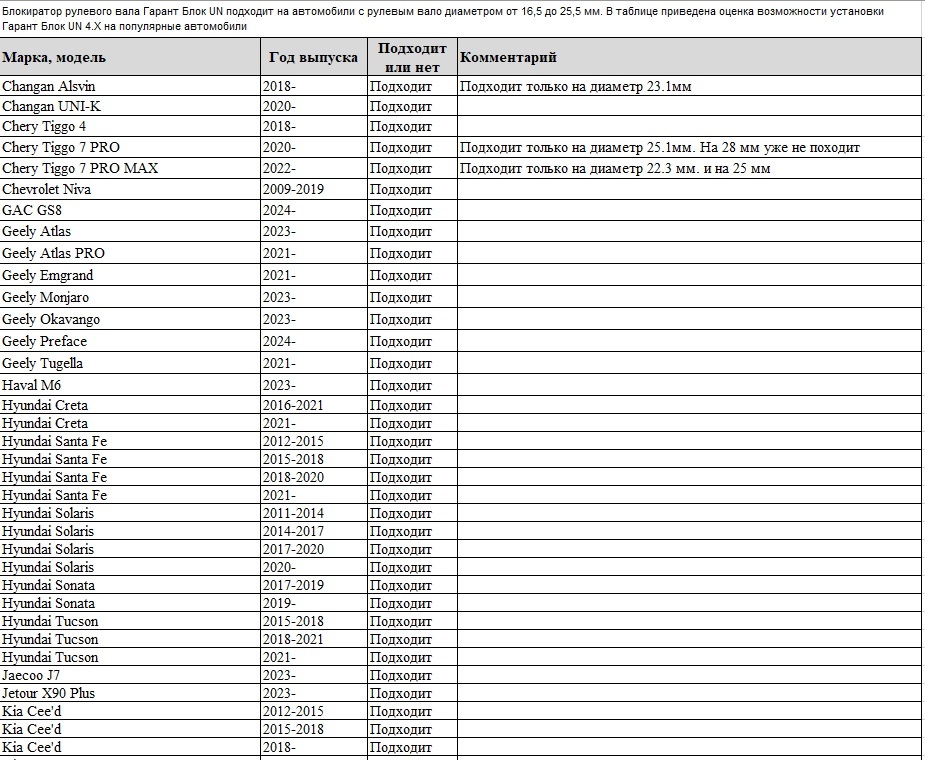Select the 'Geely Emgrand' cell
The width and height of the screenshot is (925, 760).
pyautogui.click(x=130, y=275)
